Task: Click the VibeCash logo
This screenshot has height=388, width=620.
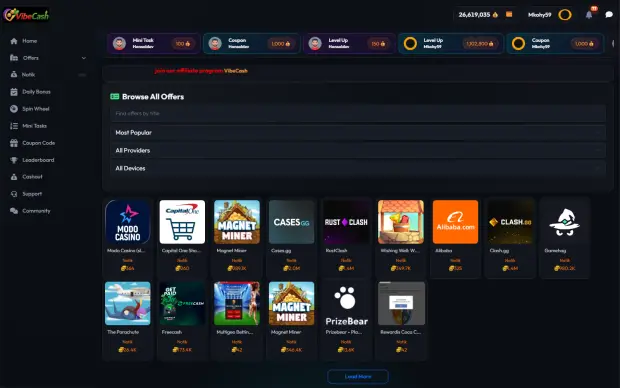Action: click(26, 15)
